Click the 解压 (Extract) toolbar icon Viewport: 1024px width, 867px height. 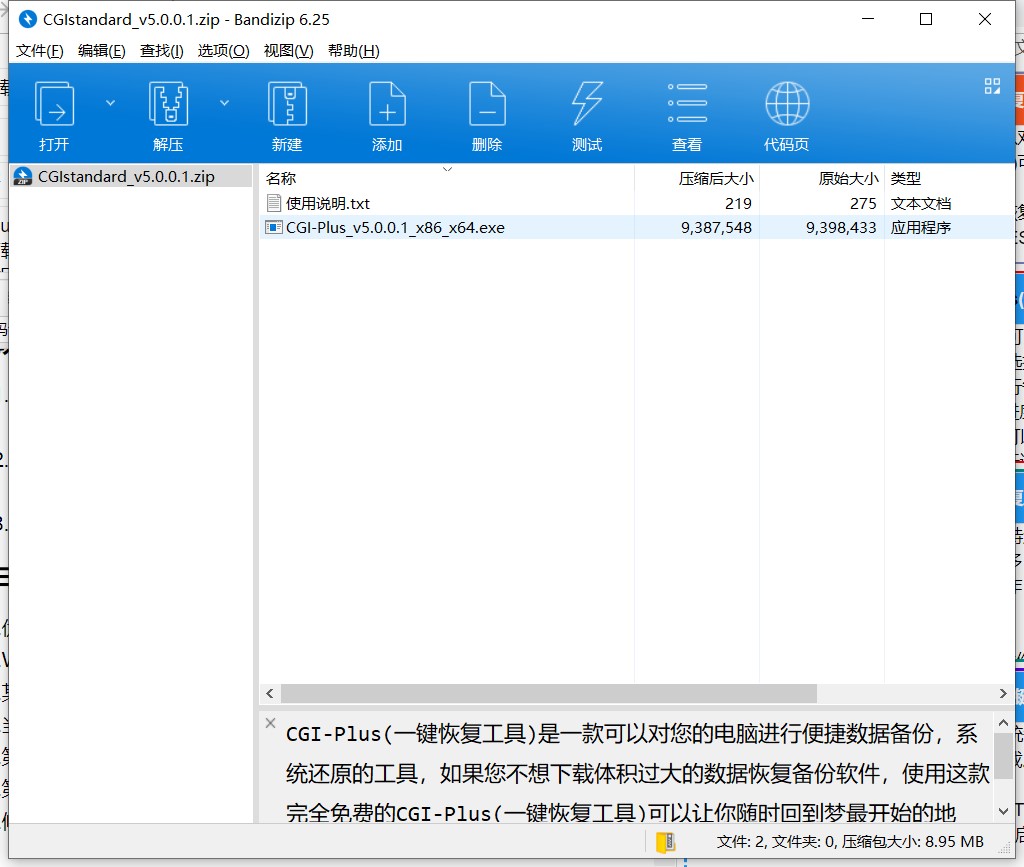tap(168, 103)
